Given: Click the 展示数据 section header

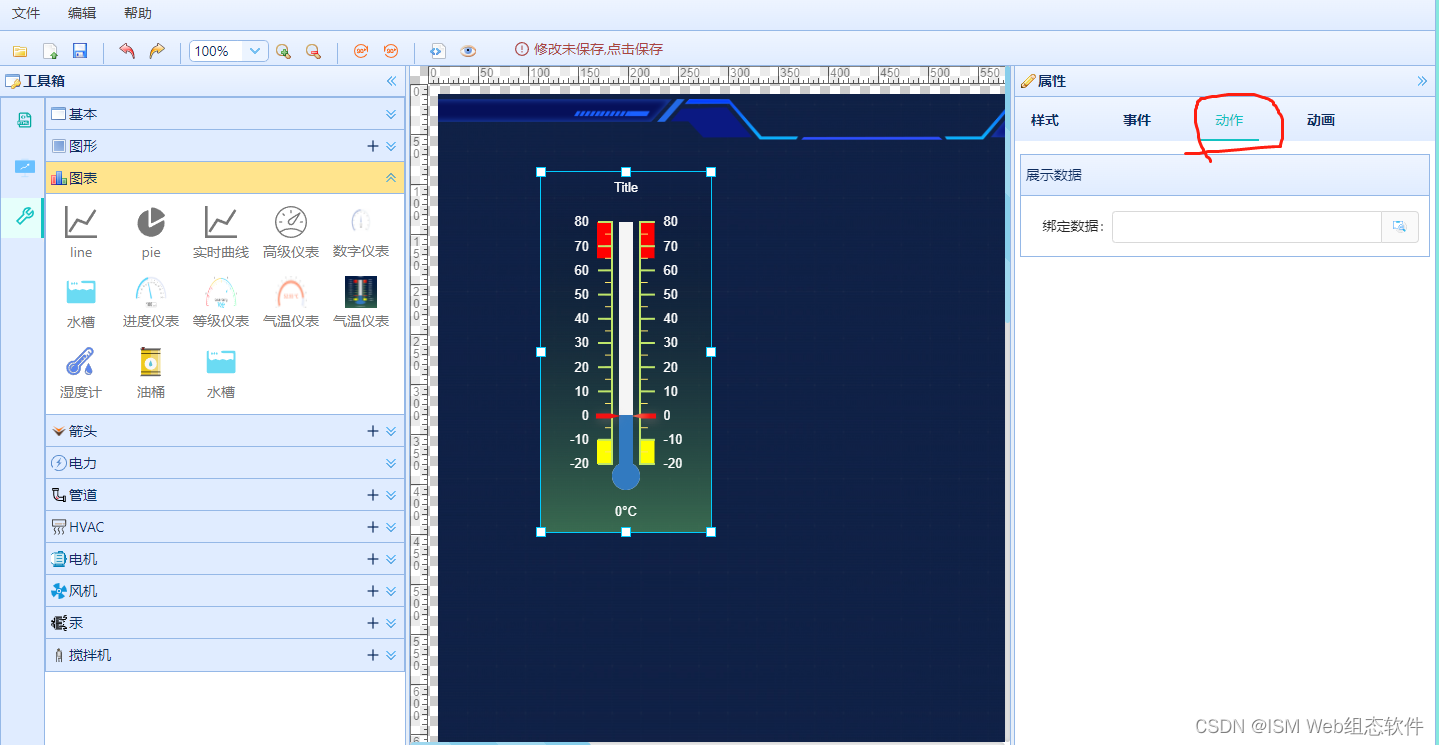Looking at the screenshot, I should point(1225,175).
